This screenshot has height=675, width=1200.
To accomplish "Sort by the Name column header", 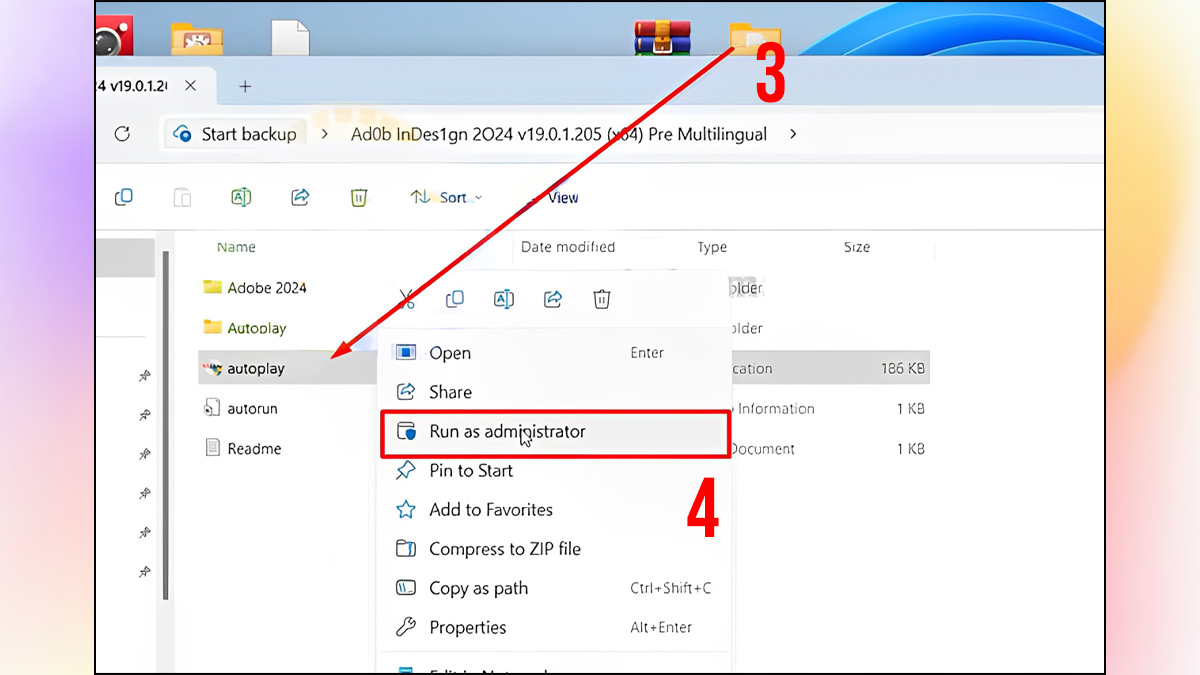I will point(236,247).
